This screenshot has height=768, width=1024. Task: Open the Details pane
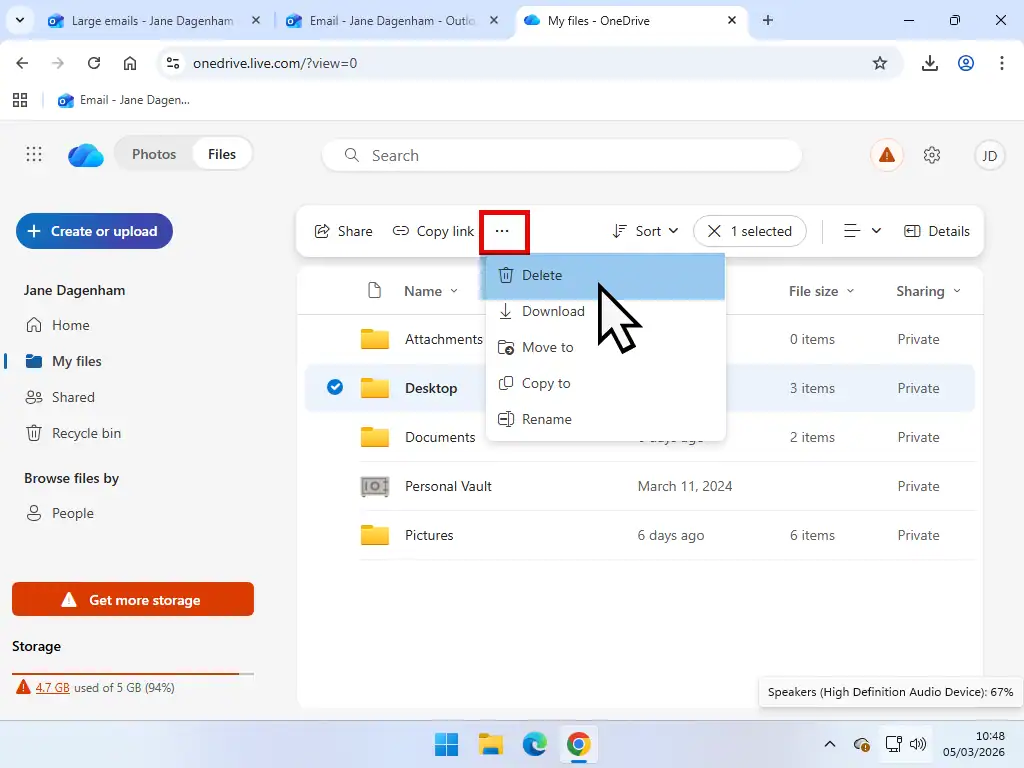point(937,231)
